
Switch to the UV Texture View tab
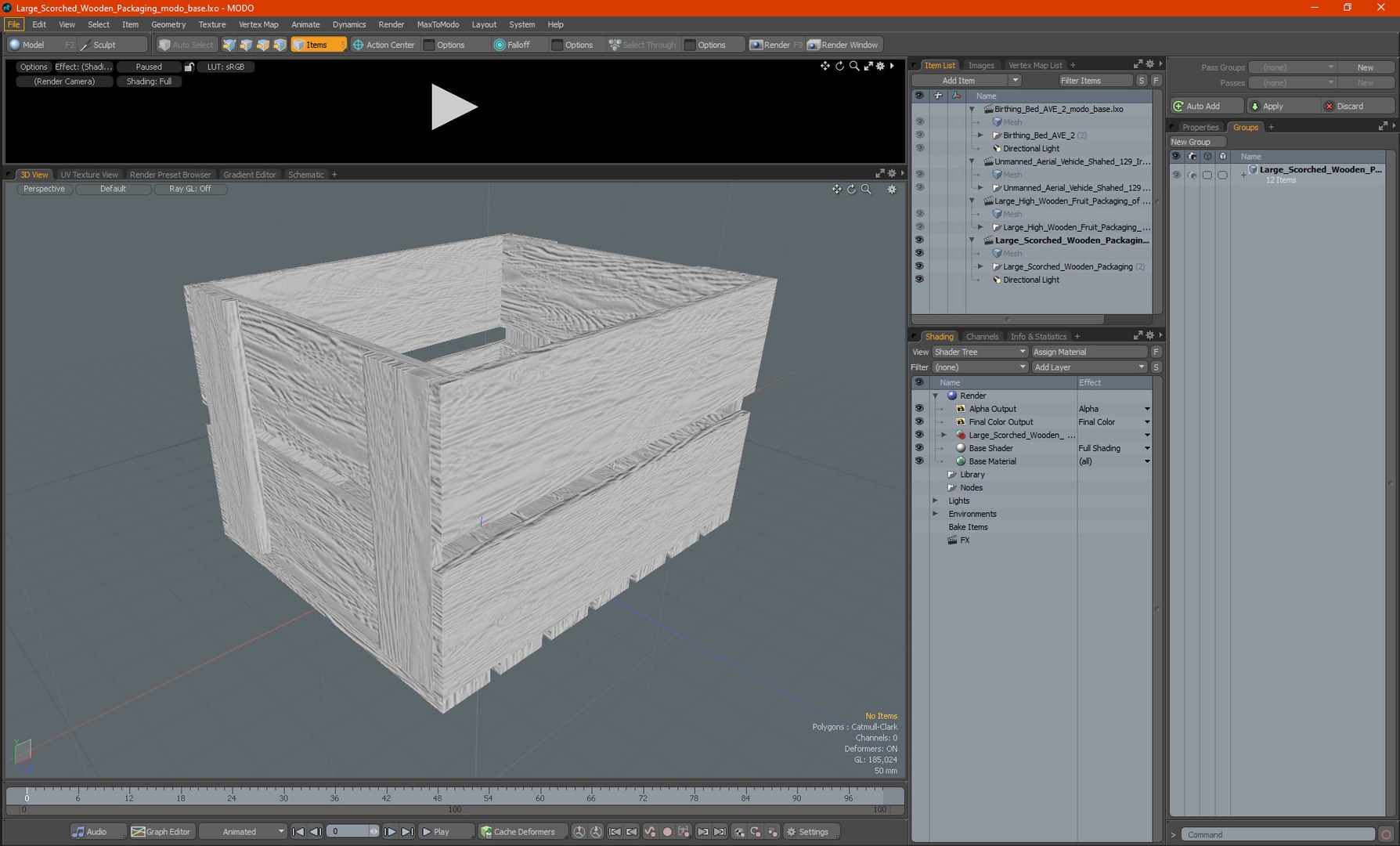89,175
